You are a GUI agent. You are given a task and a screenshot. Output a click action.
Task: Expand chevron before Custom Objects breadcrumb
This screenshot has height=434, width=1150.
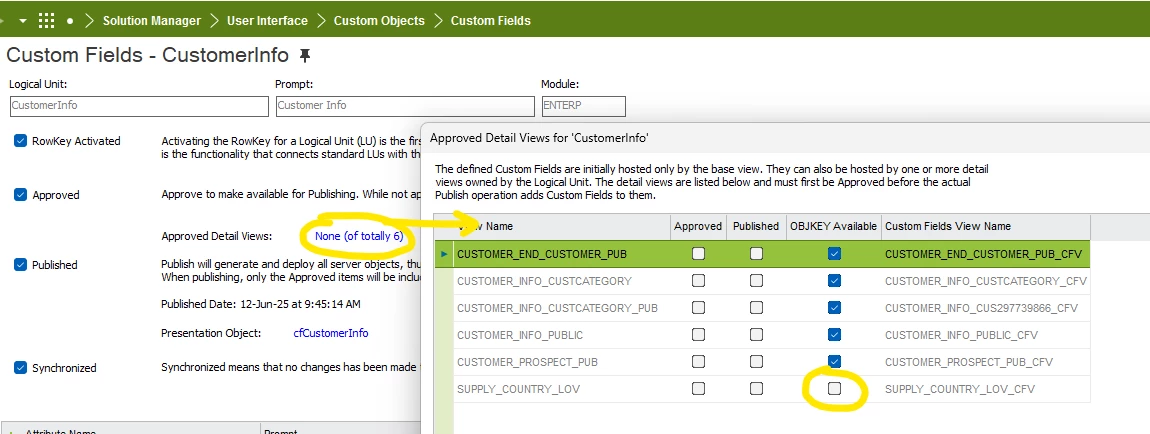pyautogui.click(x=321, y=21)
